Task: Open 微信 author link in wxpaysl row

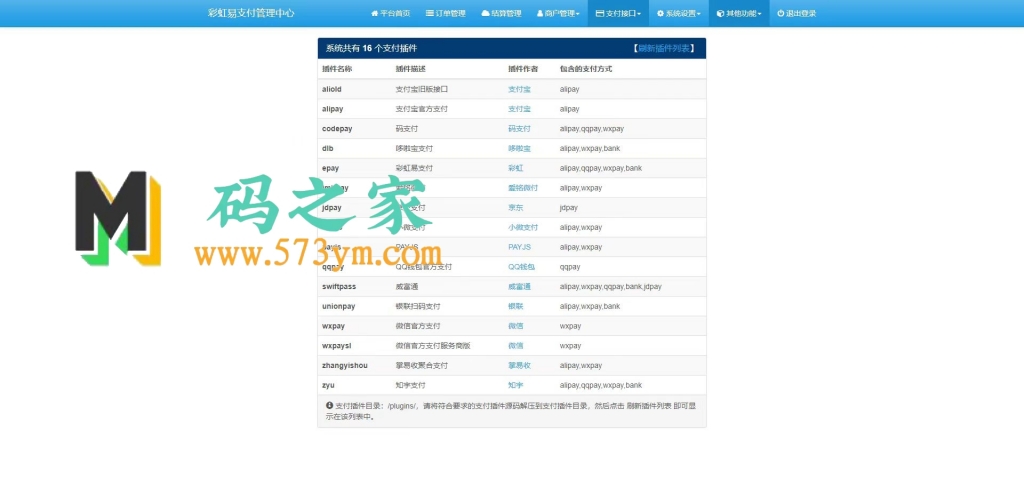Action: tap(515, 345)
